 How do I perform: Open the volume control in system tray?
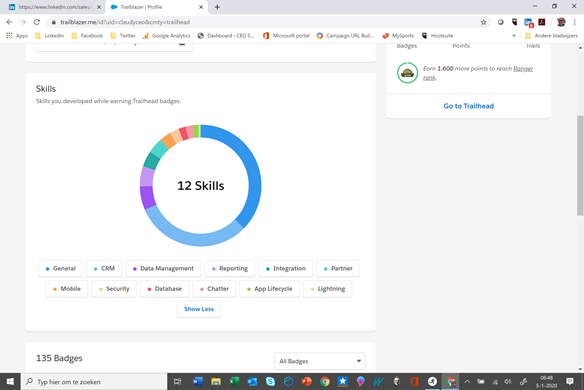pos(508,381)
